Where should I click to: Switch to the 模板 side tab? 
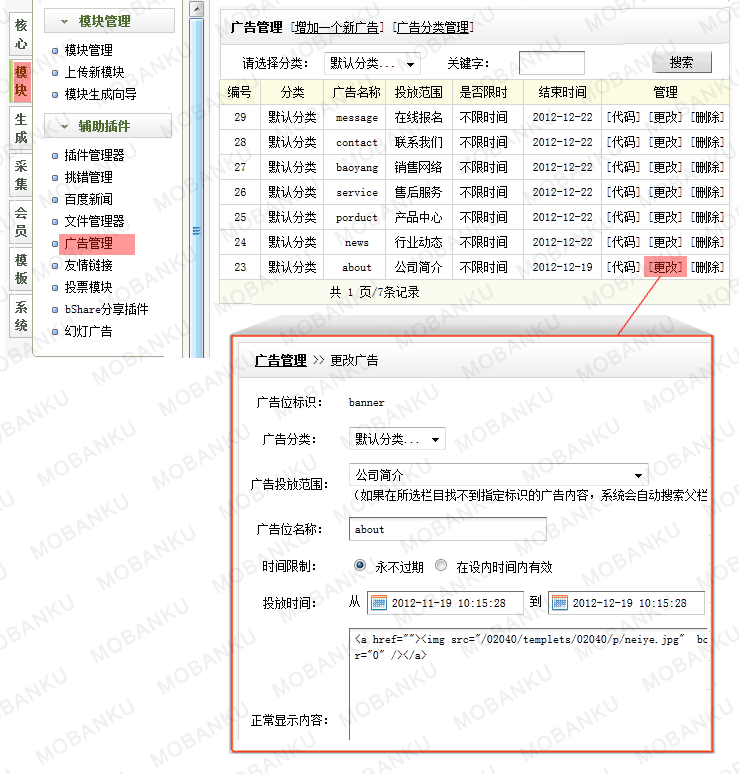pyautogui.click(x=21, y=269)
